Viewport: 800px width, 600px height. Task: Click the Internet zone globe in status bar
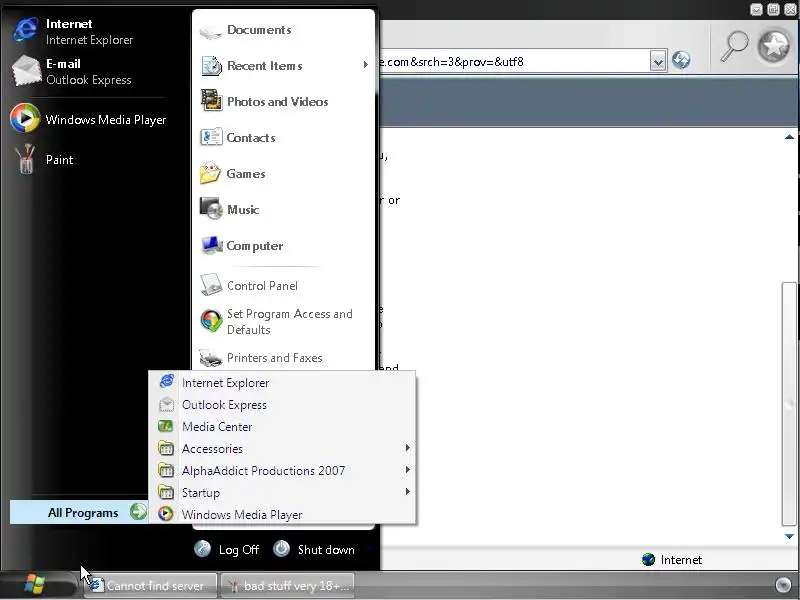[648, 559]
